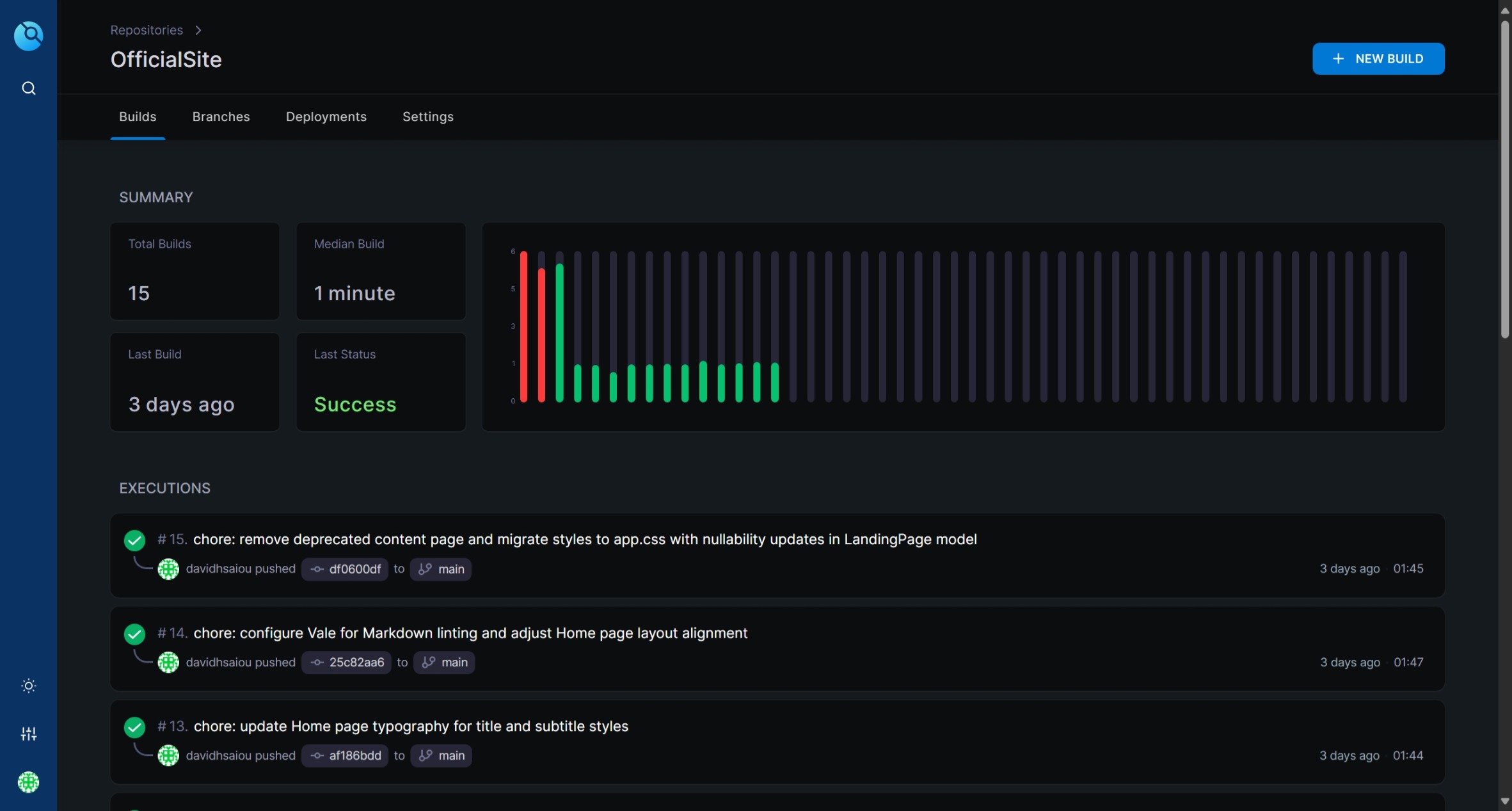This screenshot has width=1512, height=811.
Task: Click davidhsaiou avatar on build #14
Action: coord(168,662)
